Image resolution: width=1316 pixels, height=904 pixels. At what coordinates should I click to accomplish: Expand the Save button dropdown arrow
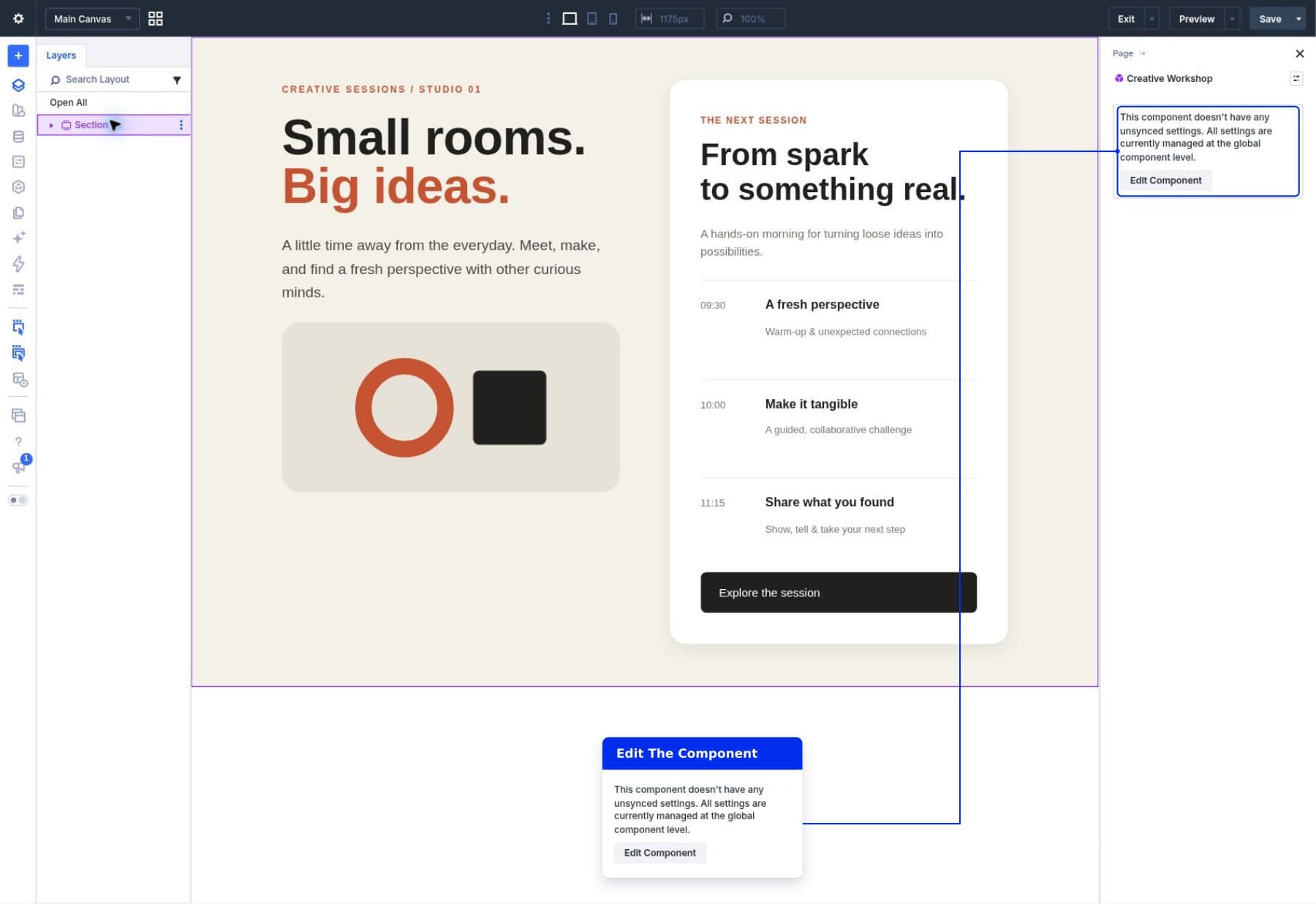point(1298,18)
